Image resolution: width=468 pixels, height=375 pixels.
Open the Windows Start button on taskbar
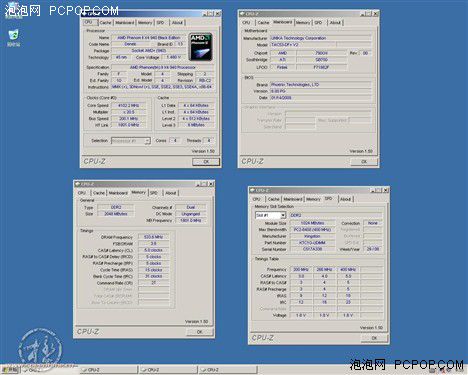coord(10,370)
